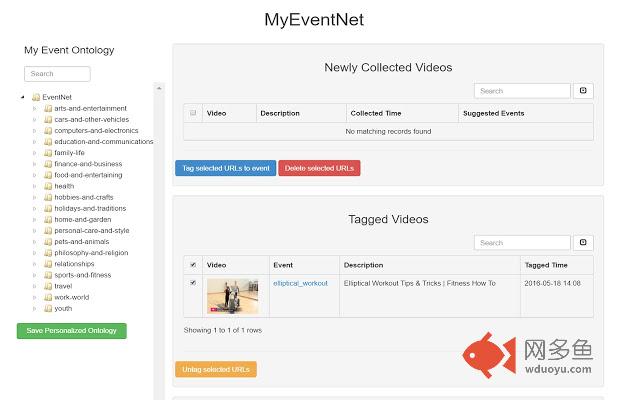Screen dimensions: 640x400
Task: Click the home-and-garden folder icon
Action: pos(48,219)
